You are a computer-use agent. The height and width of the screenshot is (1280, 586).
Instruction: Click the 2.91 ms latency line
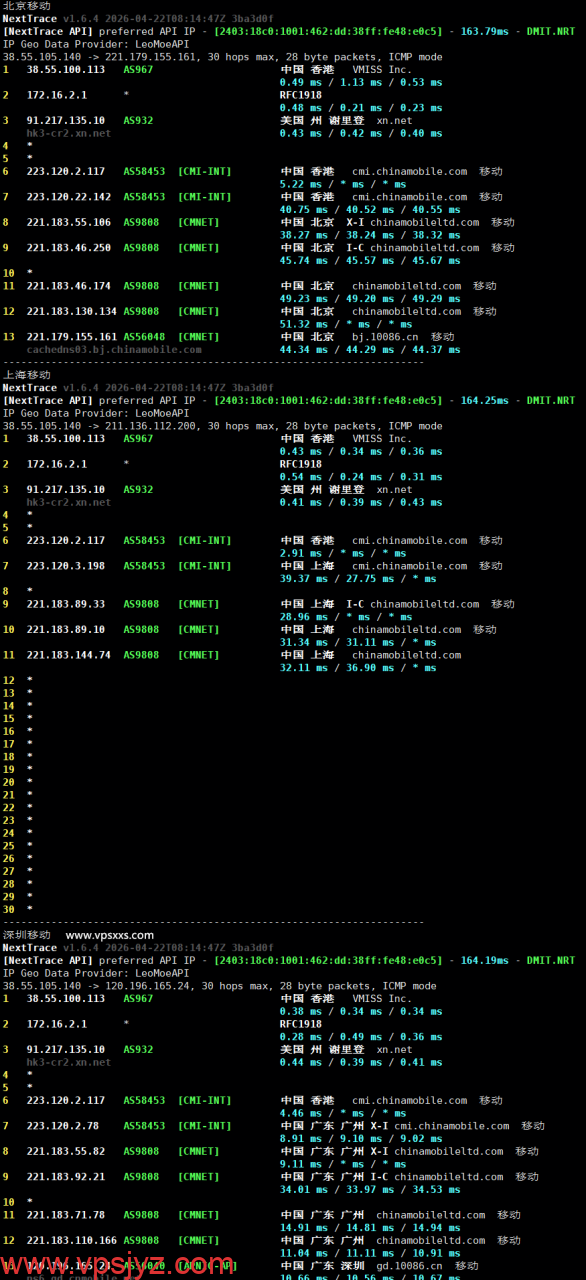(x=343, y=553)
